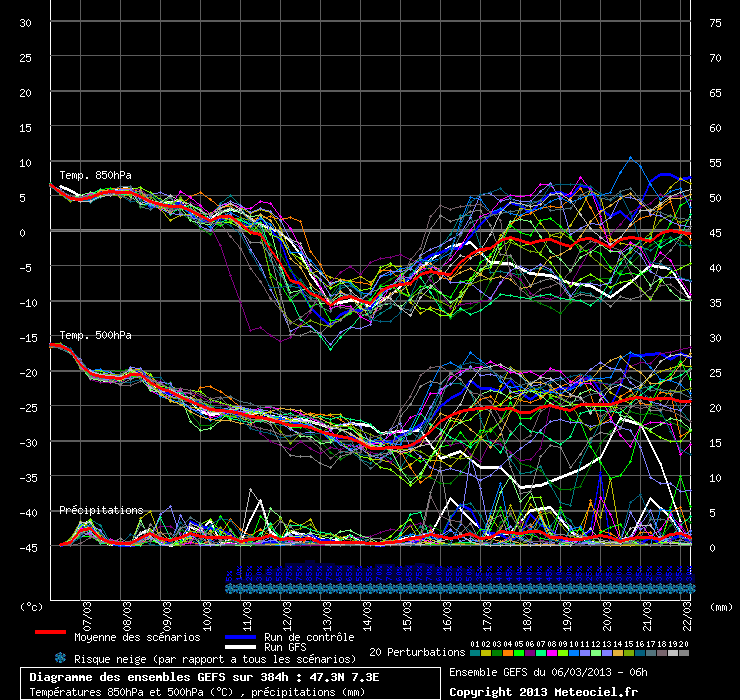The width and height of the screenshot is (740, 700).
Task: Select perturbation 20 color swatch
Action: (x=684, y=652)
